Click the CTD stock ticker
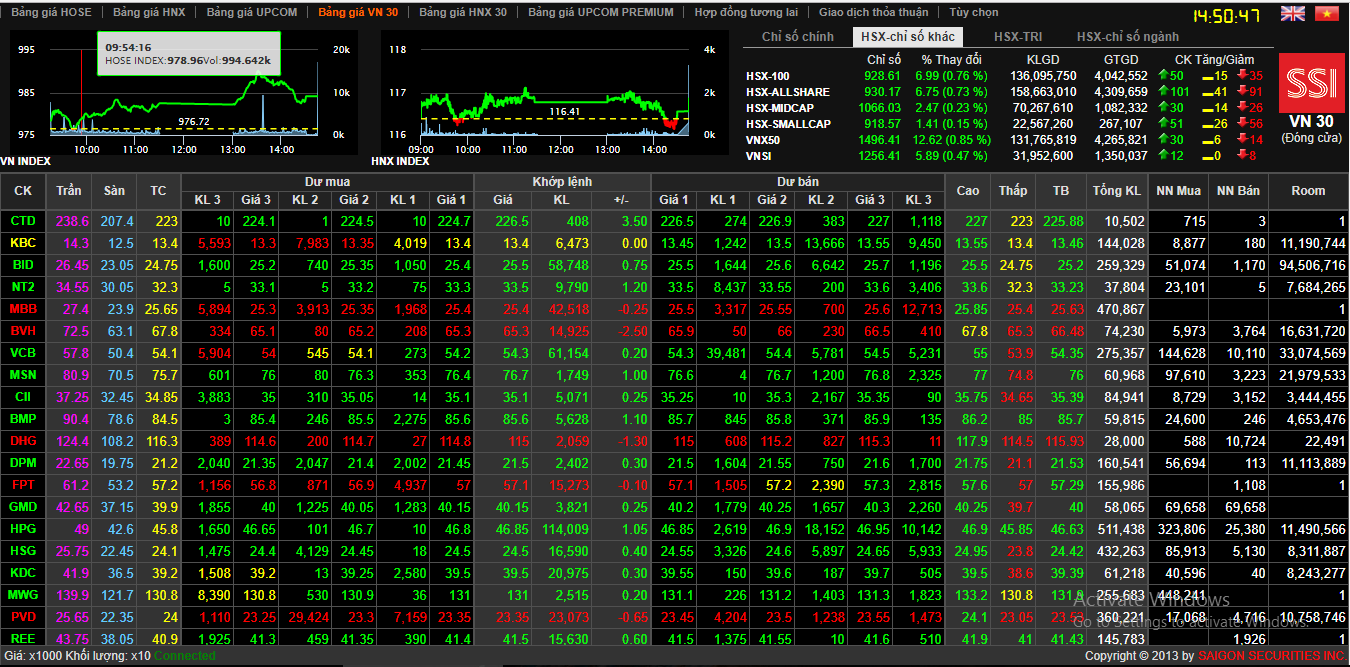This screenshot has width=1350, height=667. click(x=23, y=221)
